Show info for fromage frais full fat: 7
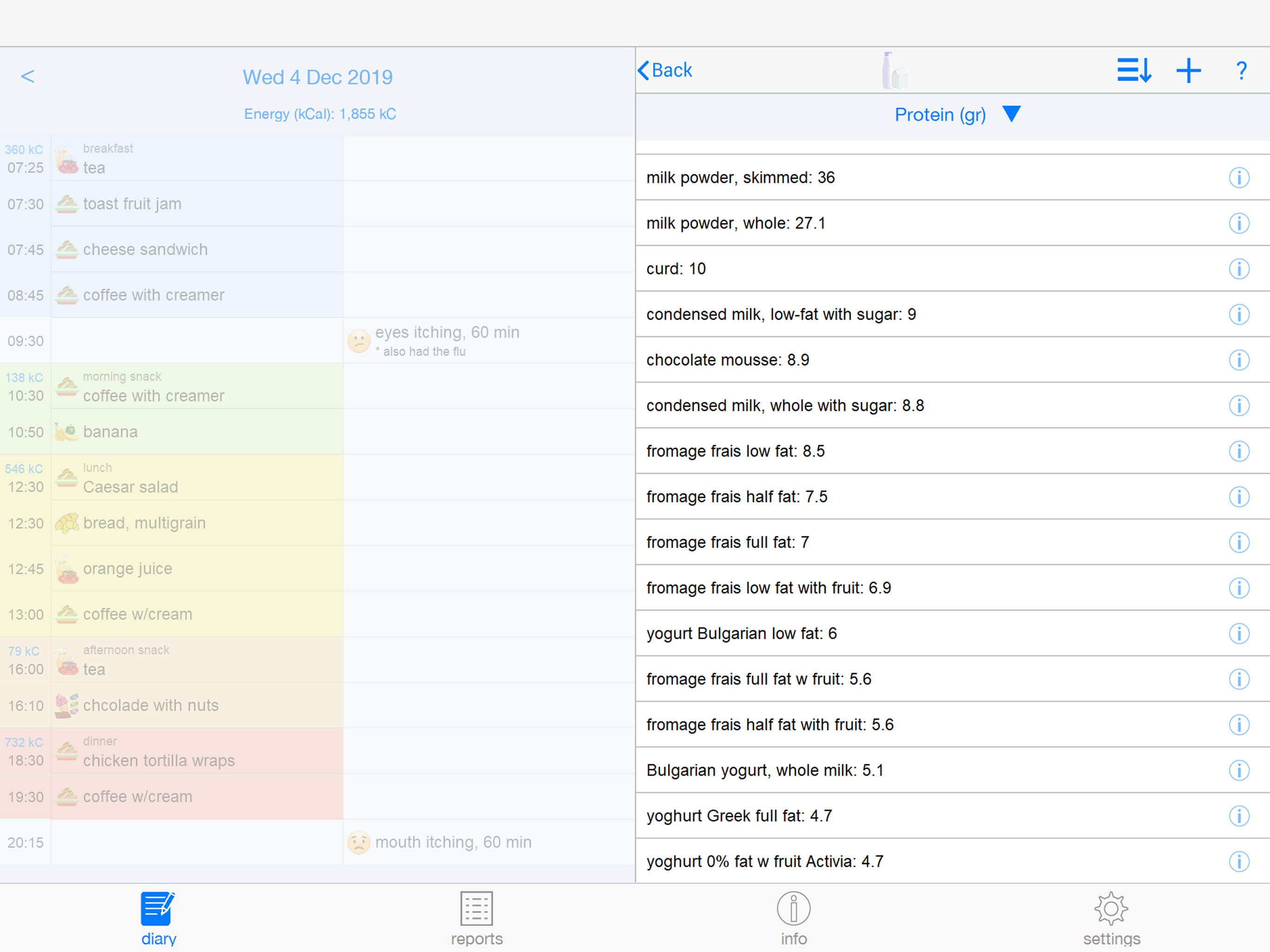 click(1239, 542)
